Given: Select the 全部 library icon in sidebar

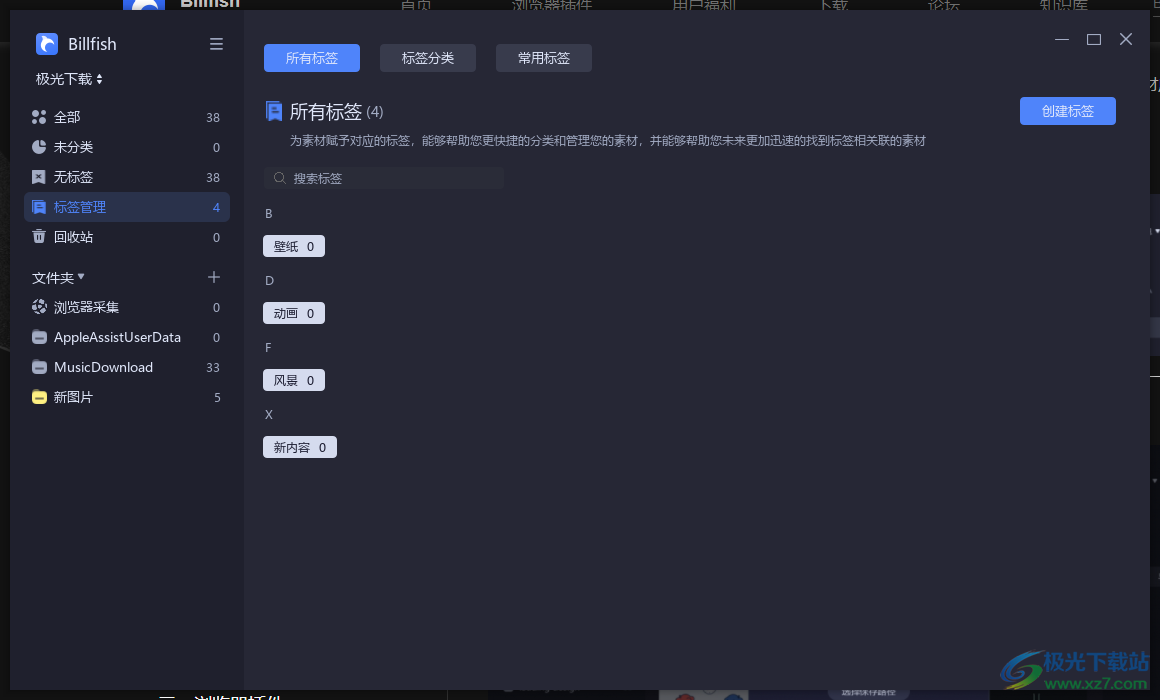Looking at the screenshot, I should pos(40,117).
